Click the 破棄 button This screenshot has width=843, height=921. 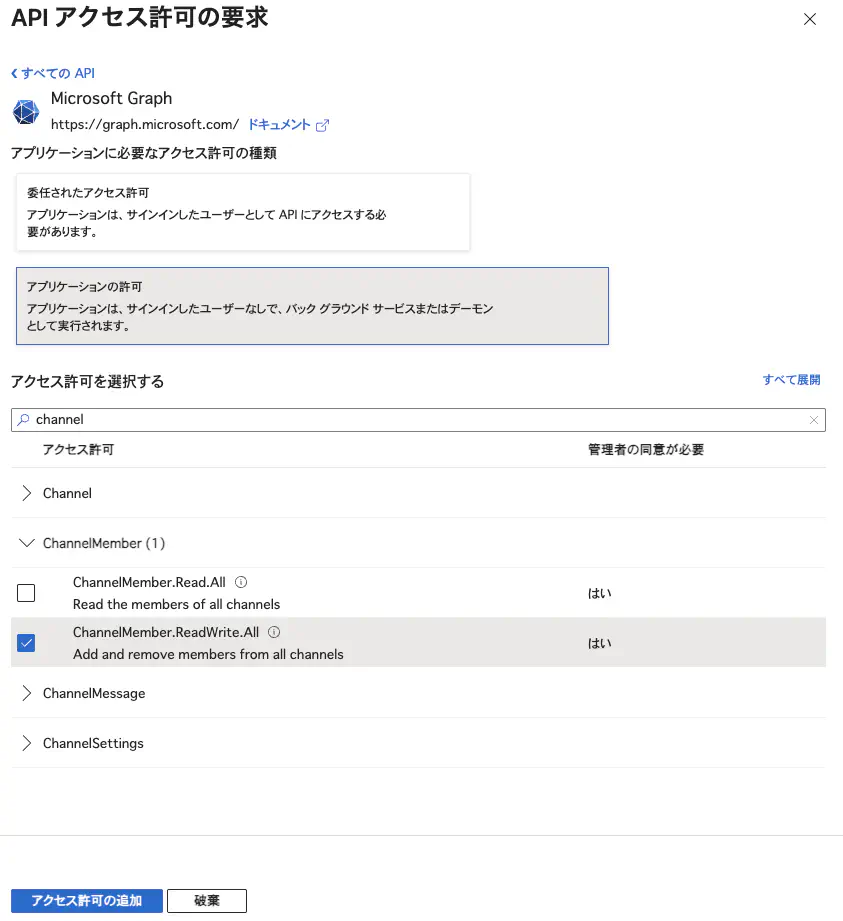207,900
